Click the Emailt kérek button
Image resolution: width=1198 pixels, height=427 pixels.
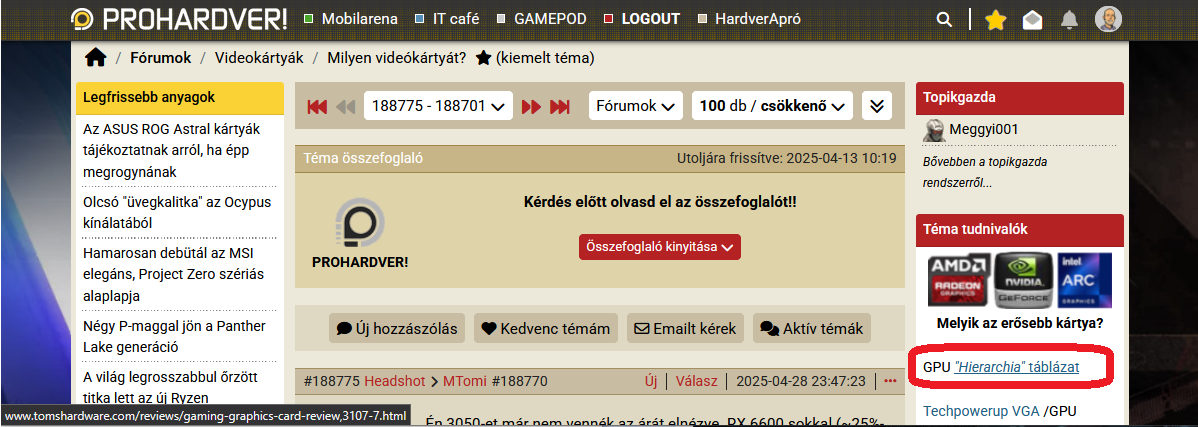pyautogui.click(x=685, y=328)
